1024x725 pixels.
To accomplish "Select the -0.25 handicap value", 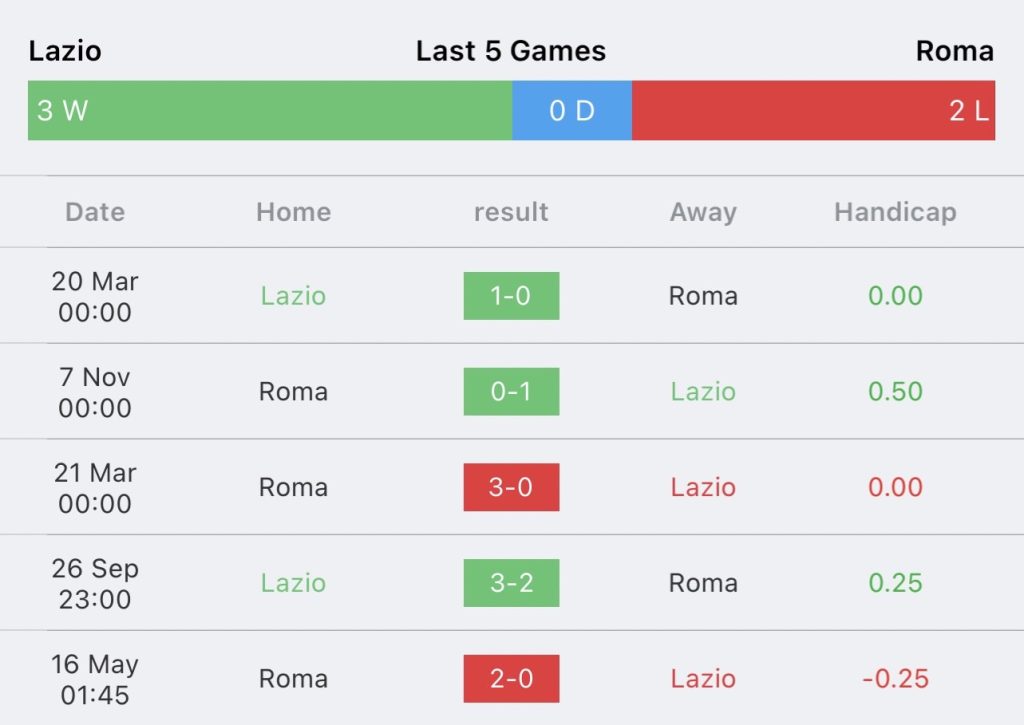I will tap(895, 679).
